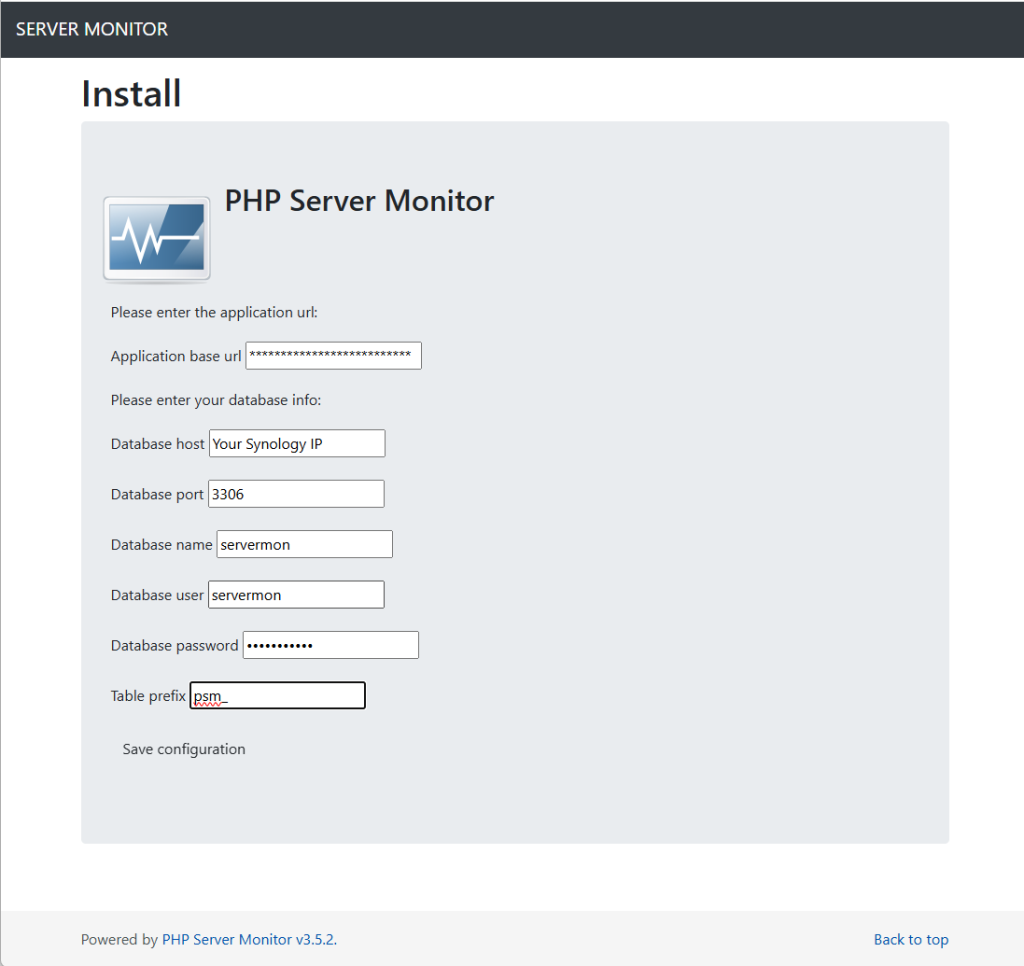Click 'Please enter the application url:' text
1024x966 pixels.
pos(214,312)
